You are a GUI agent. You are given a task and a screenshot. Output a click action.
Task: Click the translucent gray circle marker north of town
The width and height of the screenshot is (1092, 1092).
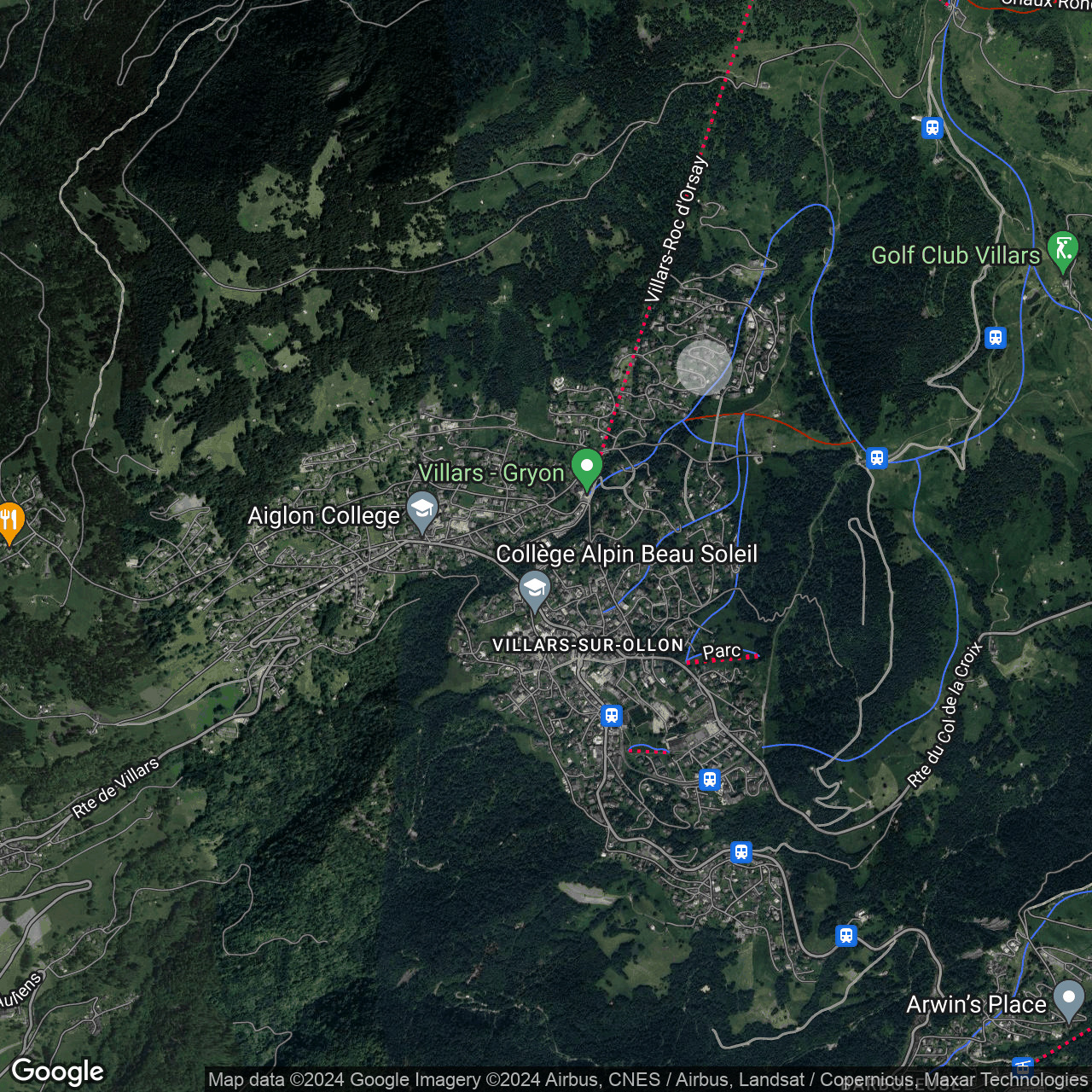pos(704,367)
